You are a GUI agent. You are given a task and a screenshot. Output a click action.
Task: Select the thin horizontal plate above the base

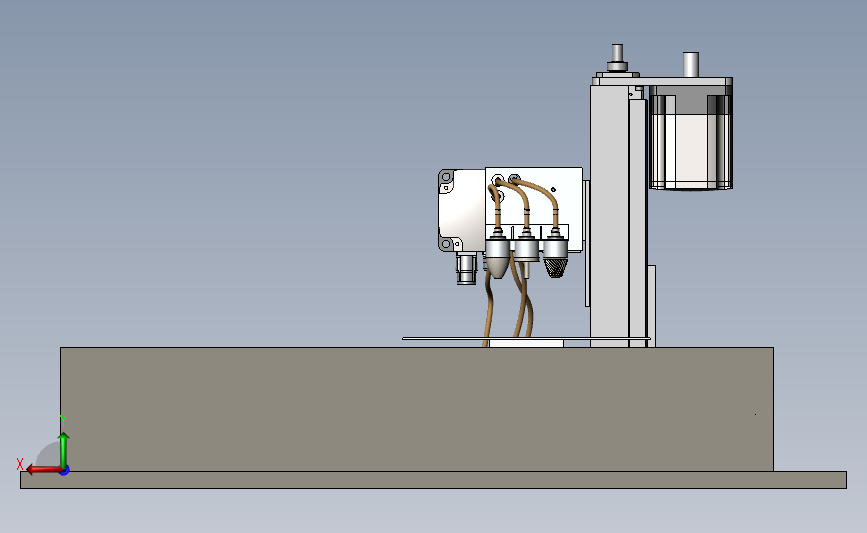pyautogui.click(x=526, y=338)
